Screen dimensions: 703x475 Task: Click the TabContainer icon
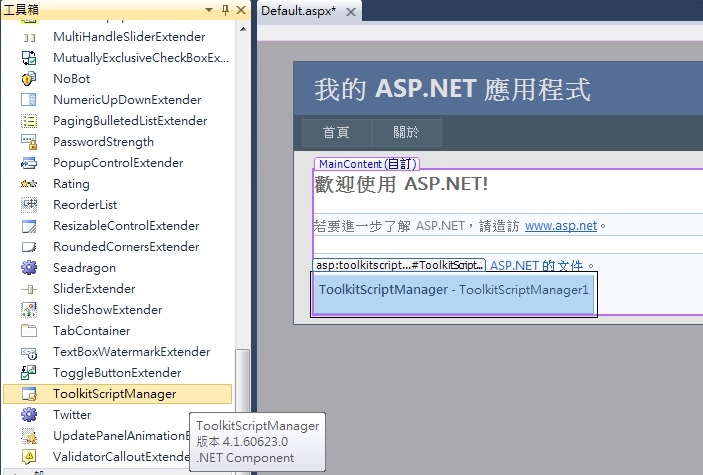pyautogui.click(x=29, y=331)
